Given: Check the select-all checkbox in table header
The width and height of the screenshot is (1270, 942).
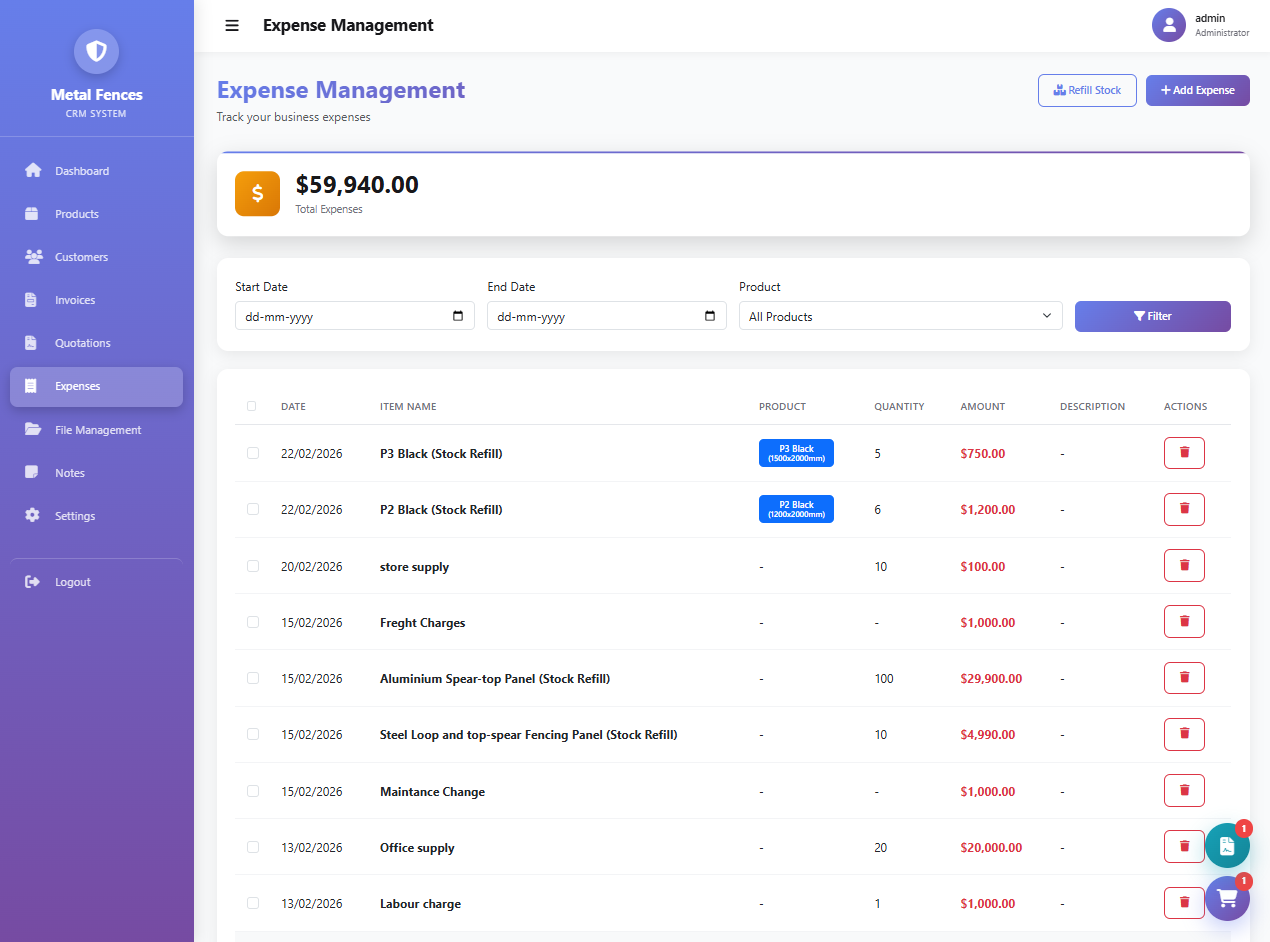Looking at the screenshot, I should pyautogui.click(x=252, y=406).
